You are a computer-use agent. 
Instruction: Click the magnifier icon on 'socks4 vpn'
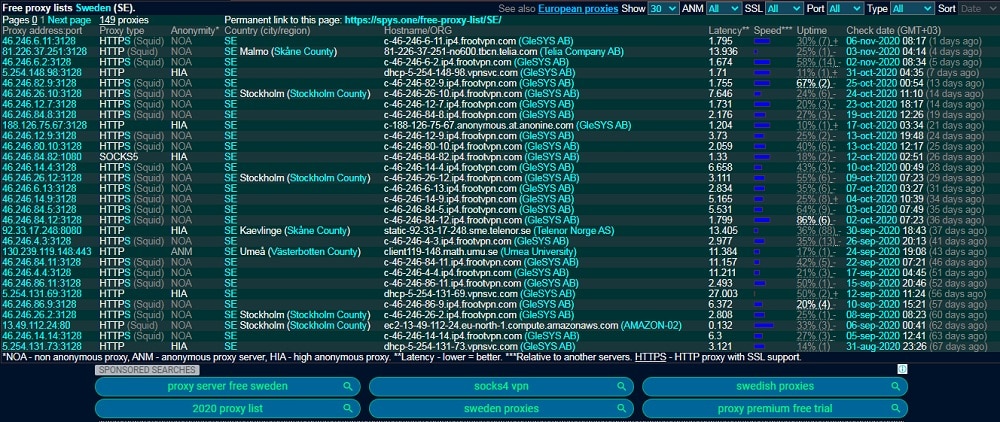click(621, 386)
